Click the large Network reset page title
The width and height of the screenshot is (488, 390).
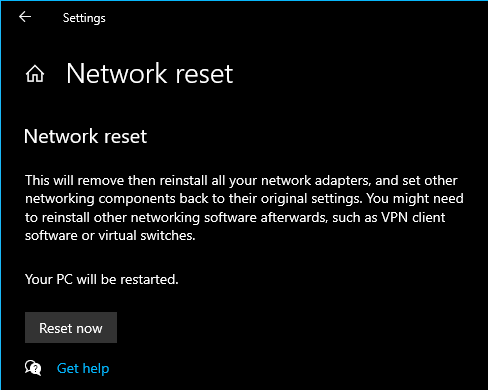[150, 74]
